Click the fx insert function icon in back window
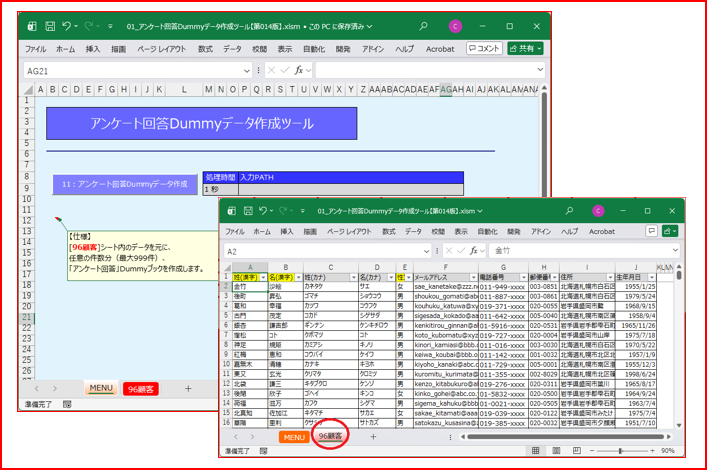 (298, 70)
